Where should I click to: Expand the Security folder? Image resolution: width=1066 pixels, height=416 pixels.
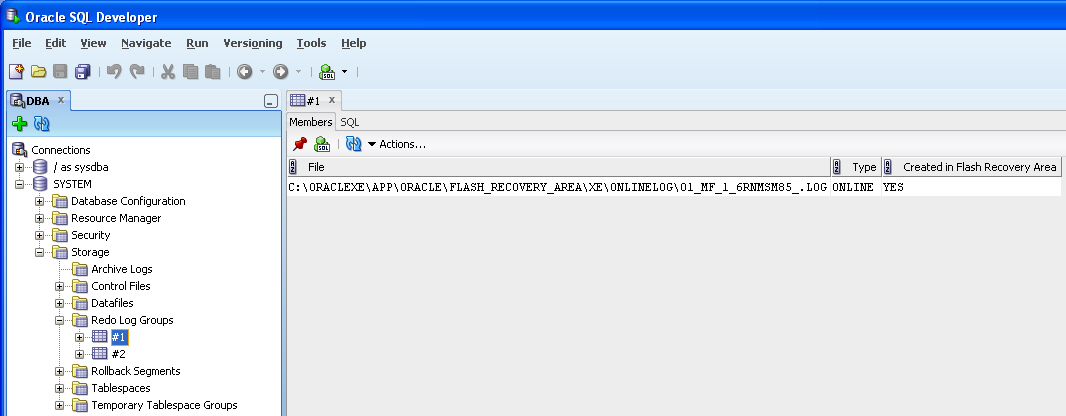coord(39,235)
